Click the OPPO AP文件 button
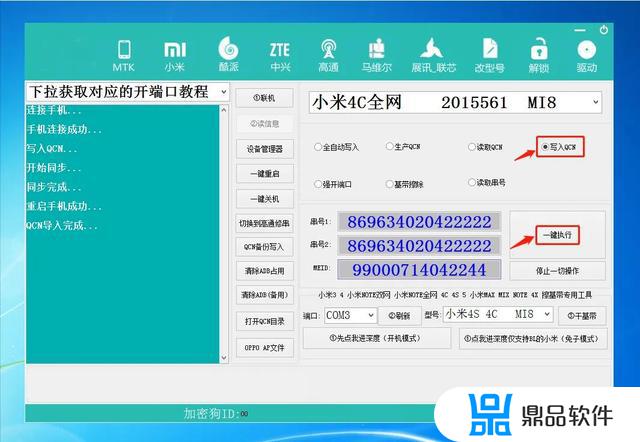The image size is (640, 442). click(264, 348)
